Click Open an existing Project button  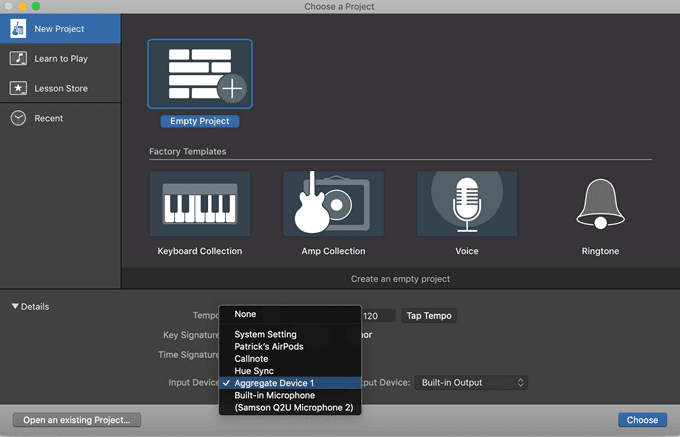pyautogui.click(x=77, y=420)
